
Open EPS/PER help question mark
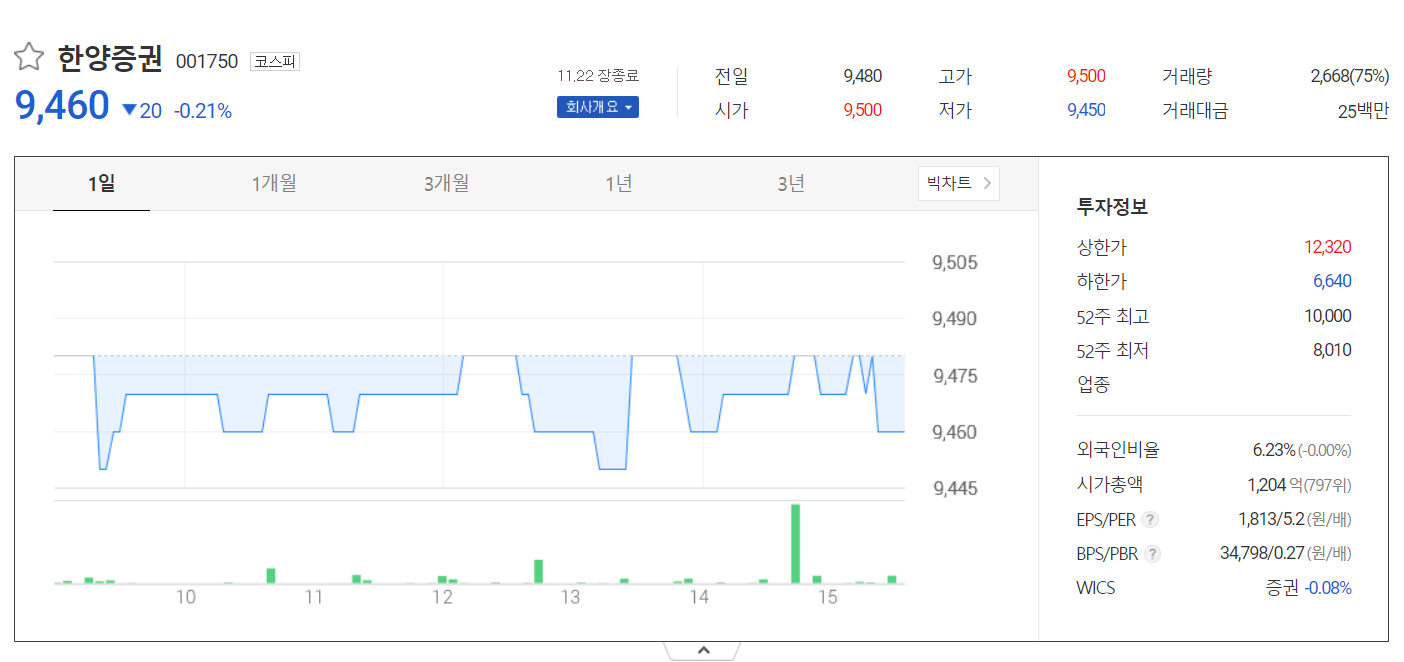pyautogui.click(x=1151, y=519)
